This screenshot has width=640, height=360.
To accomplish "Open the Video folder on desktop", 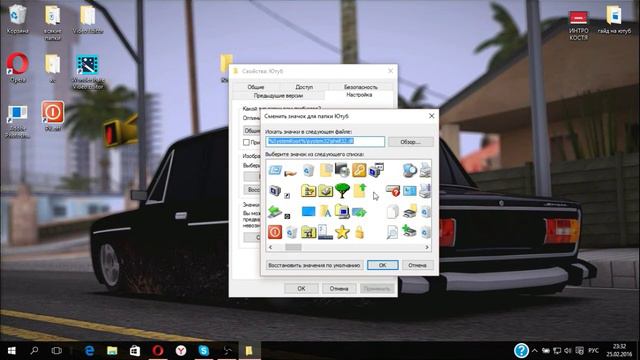I will (x=87, y=20).
